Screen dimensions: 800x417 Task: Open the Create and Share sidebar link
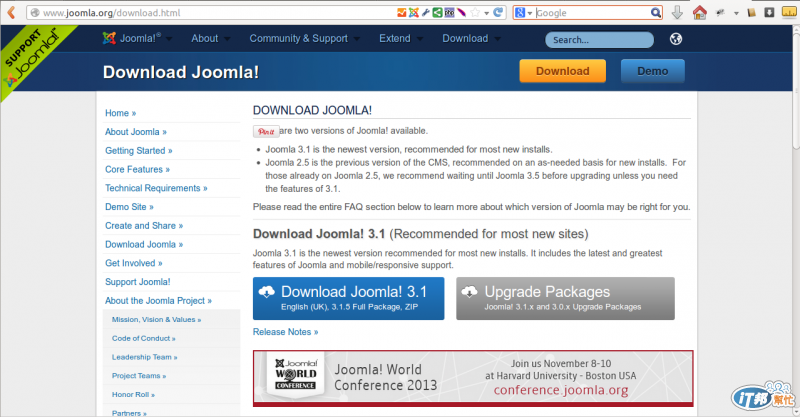tap(144, 226)
